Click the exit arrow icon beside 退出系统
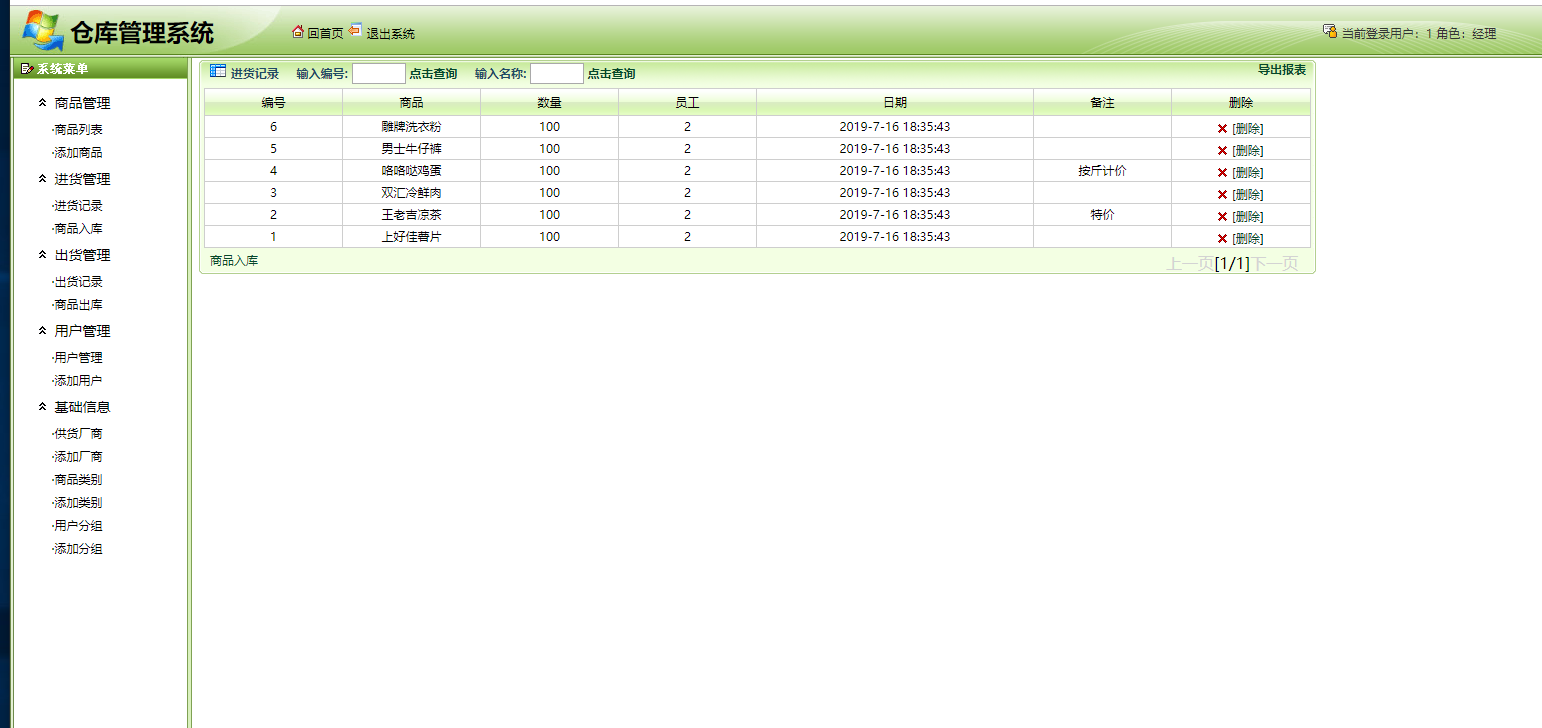Image resolution: width=1542 pixels, height=728 pixels. (355, 30)
